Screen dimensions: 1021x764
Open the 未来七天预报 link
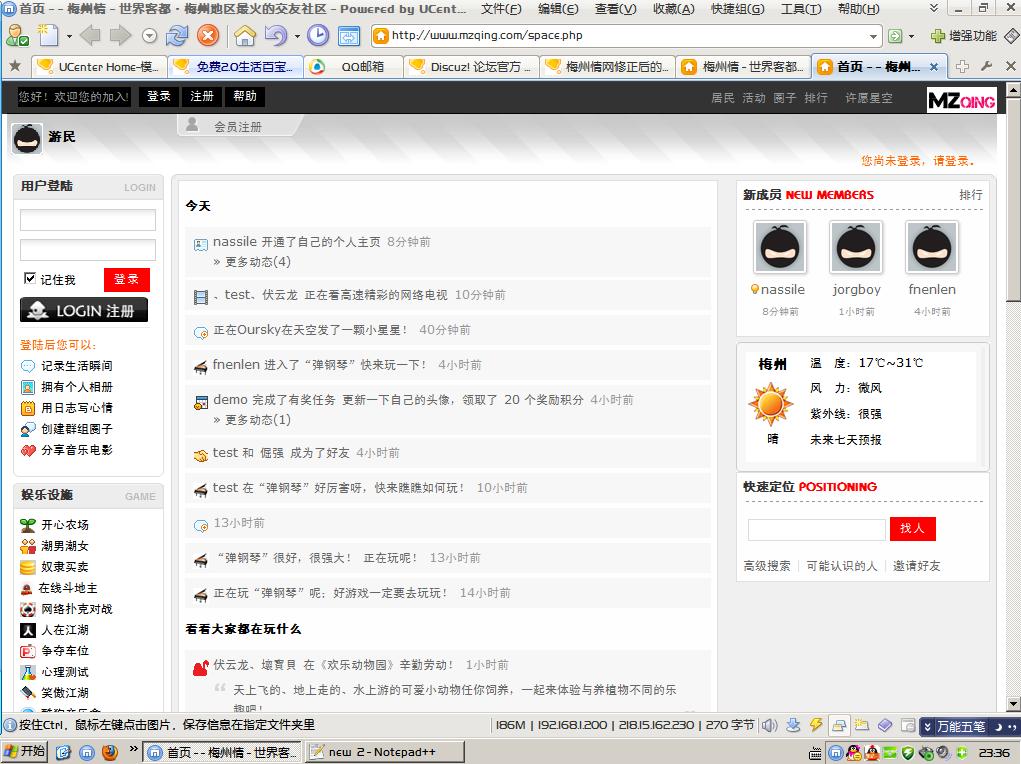(x=846, y=440)
